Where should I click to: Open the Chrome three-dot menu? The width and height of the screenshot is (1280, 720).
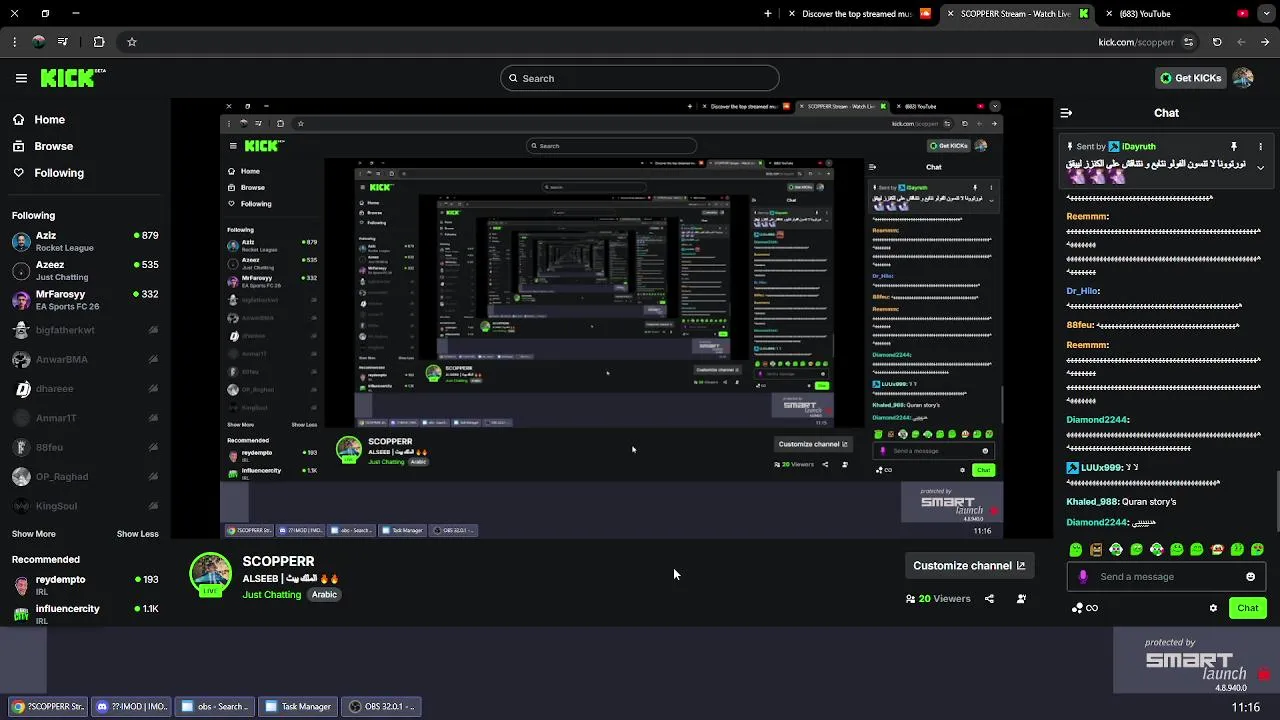pyautogui.click(x=14, y=42)
